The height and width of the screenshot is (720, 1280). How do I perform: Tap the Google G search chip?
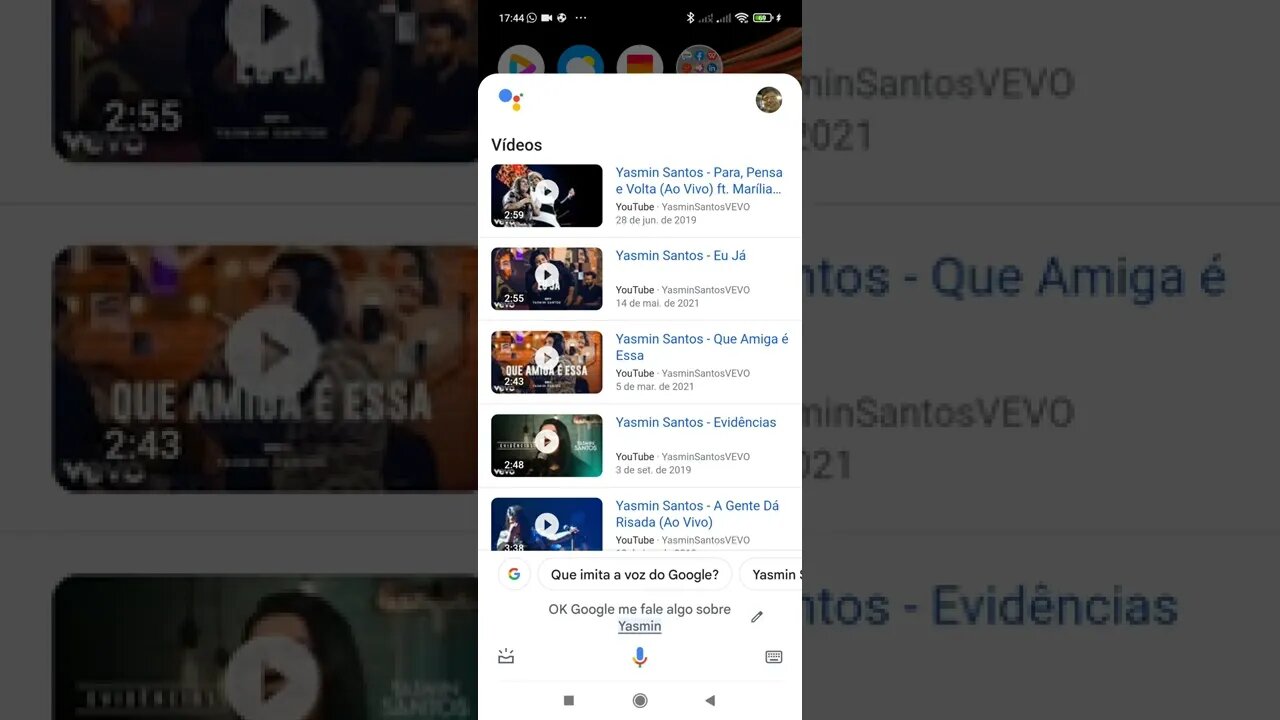click(514, 574)
